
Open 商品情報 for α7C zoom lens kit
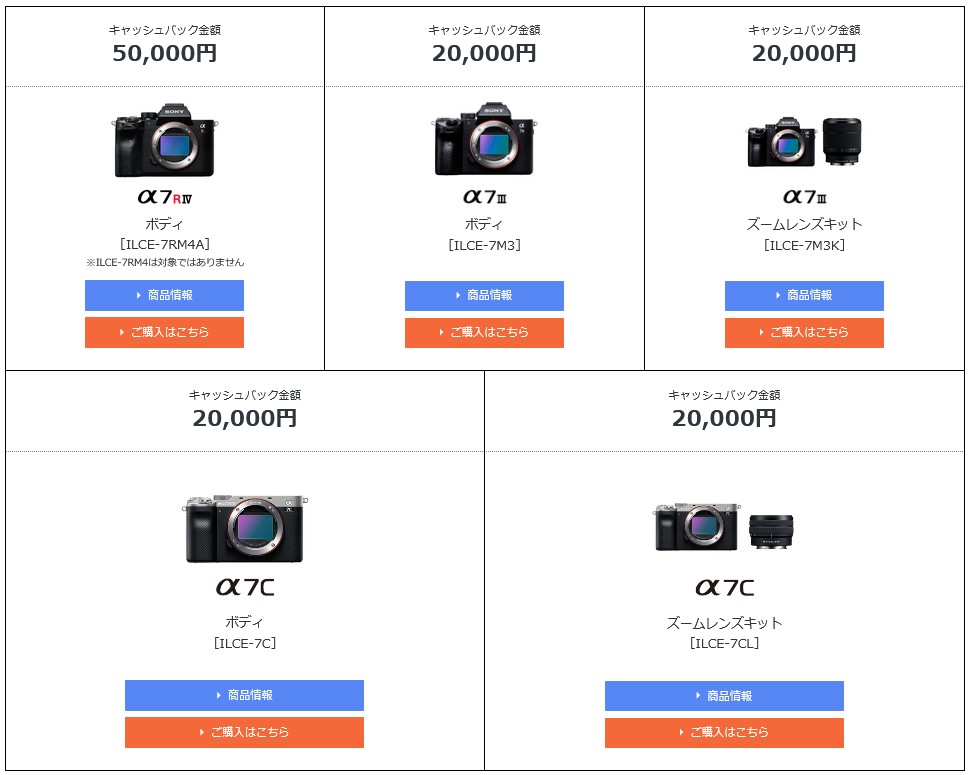click(724, 696)
